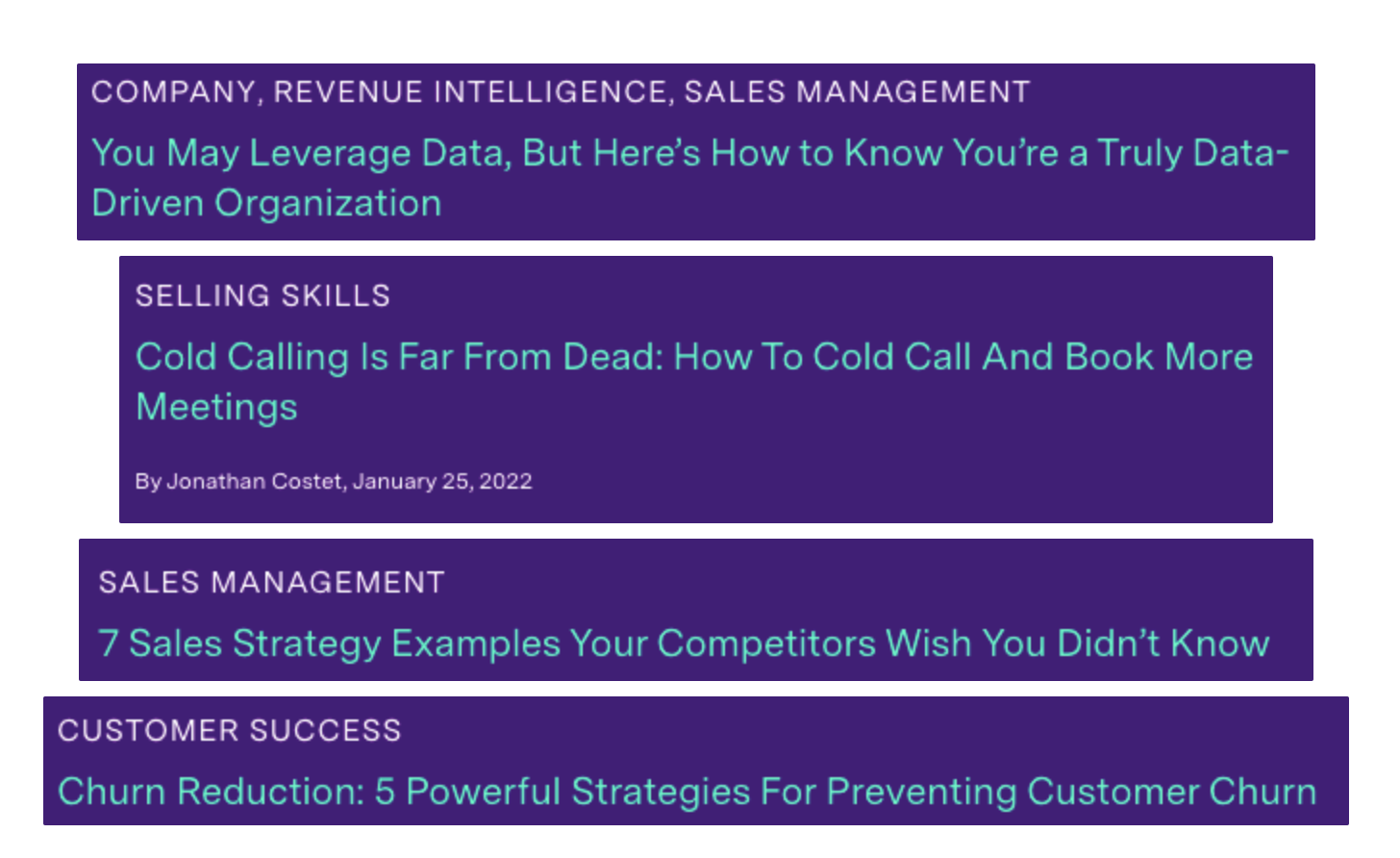Open the 'You May Leverage Data' article
The height and width of the screenshot is (858, 1400).
coord(688,154)
